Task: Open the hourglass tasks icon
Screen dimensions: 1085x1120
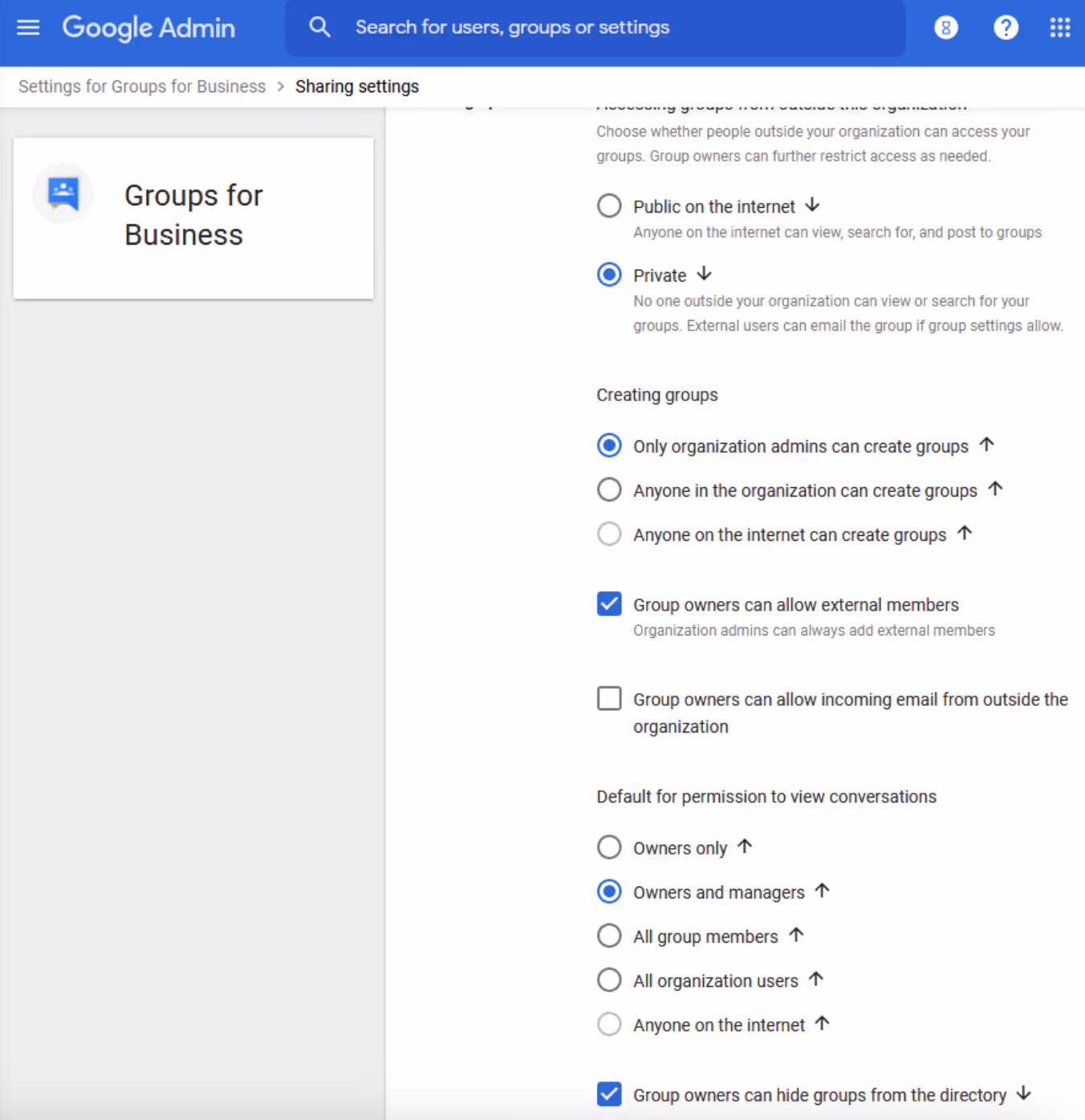Action: [x=946, y=27]
